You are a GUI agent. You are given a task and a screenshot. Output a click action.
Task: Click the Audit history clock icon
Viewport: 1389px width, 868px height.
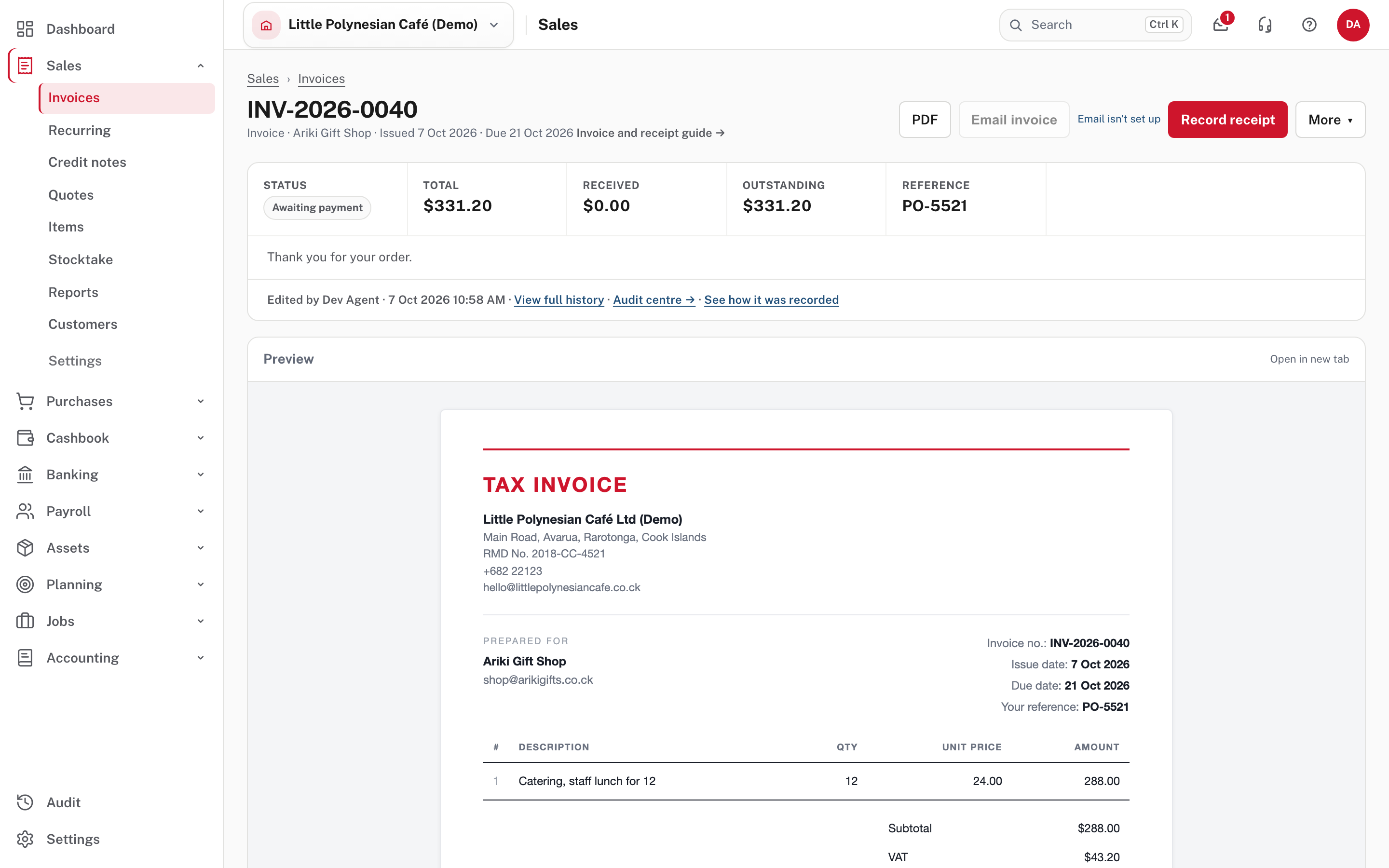25,802
